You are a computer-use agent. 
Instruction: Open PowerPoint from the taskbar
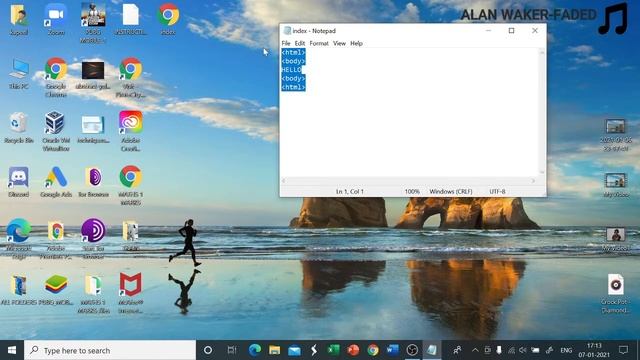(353, 350)
